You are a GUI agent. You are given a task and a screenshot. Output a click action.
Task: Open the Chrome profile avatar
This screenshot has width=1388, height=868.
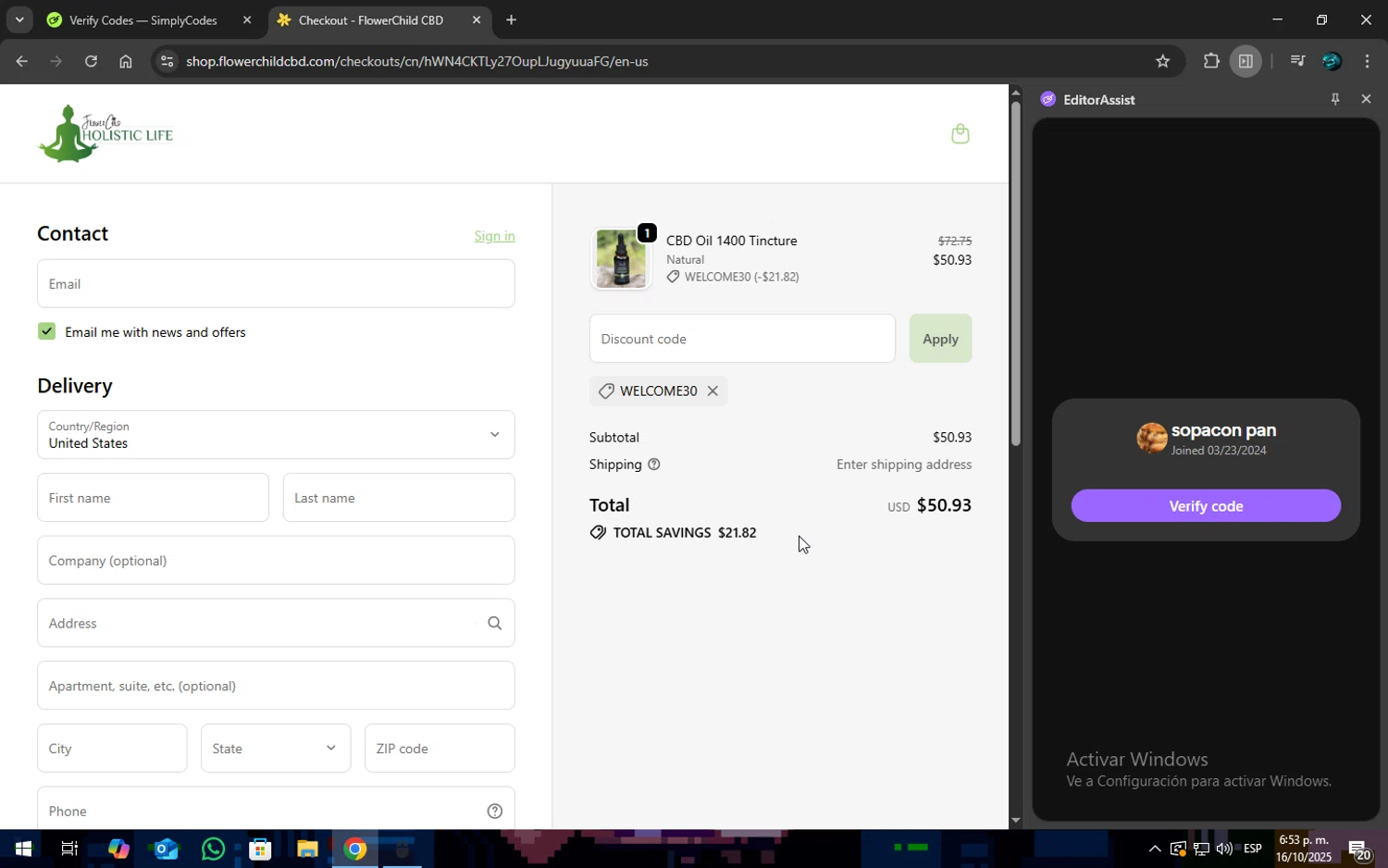(x=1332, y=62)
